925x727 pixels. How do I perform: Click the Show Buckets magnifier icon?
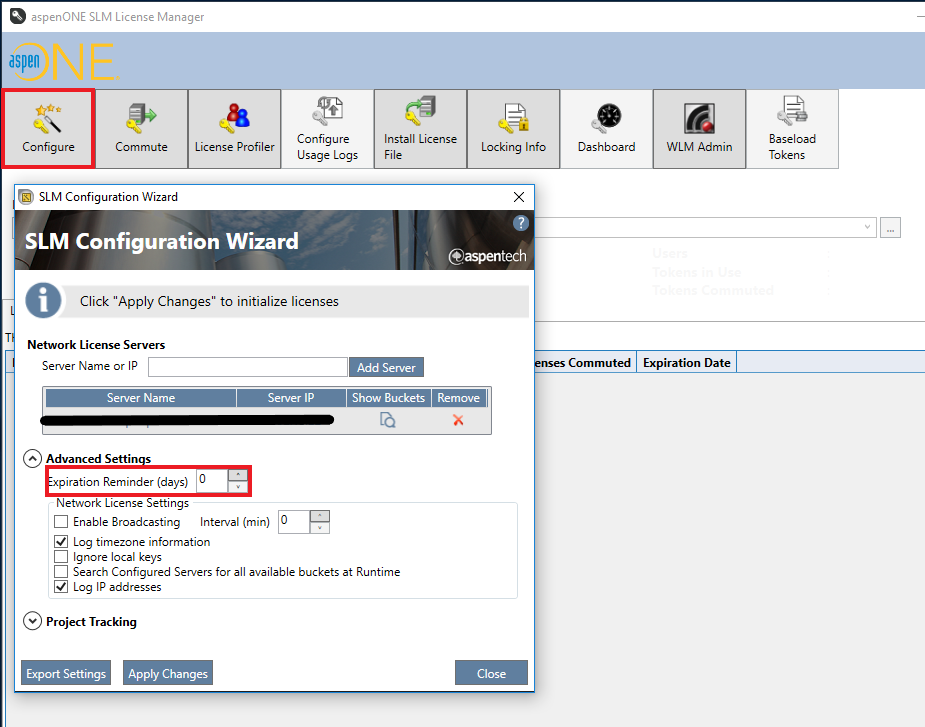coord(388,420)
